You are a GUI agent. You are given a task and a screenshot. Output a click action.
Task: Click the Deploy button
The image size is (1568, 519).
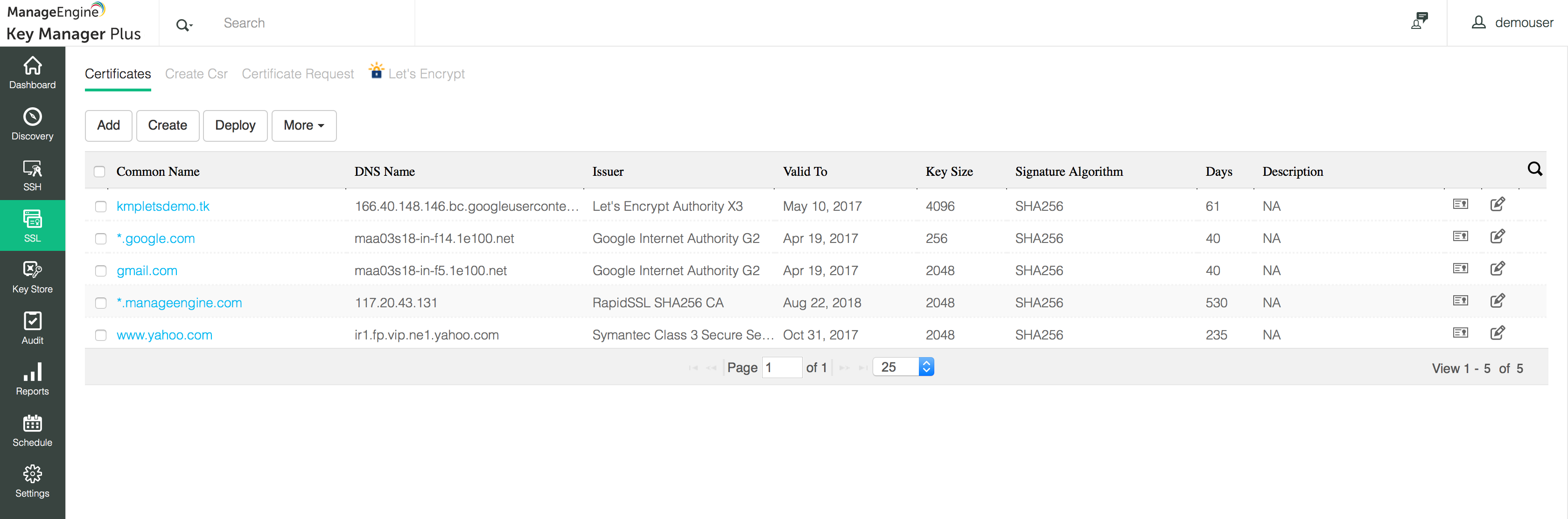[235, 125]
